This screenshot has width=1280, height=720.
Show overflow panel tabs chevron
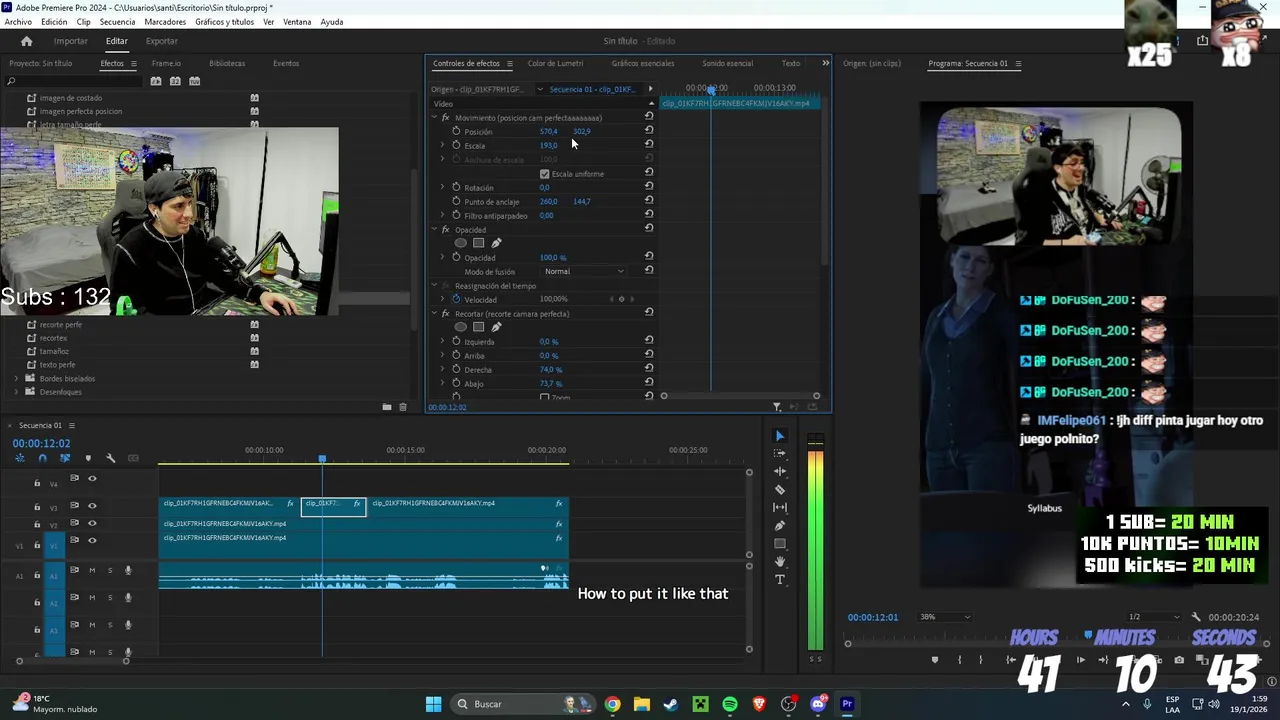[x=825, y=63]
